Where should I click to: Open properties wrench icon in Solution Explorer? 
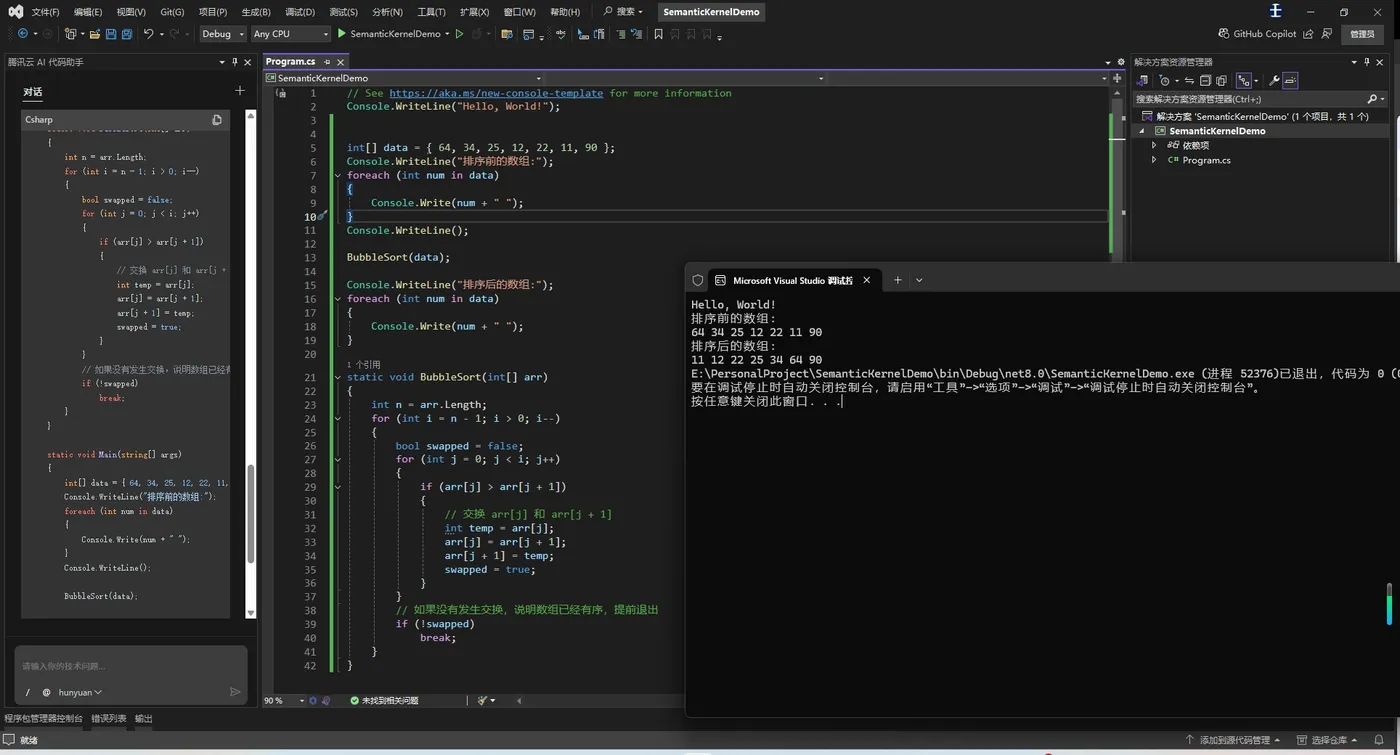pyautogui.click(x=1273, y=81)
